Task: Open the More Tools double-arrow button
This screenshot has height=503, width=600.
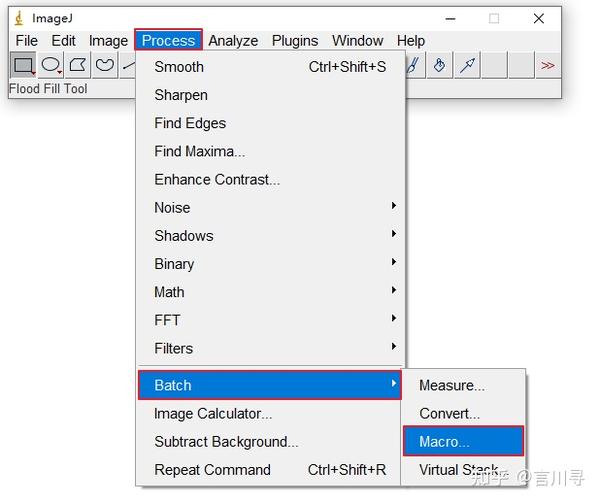Action: [x=547, y=66]
